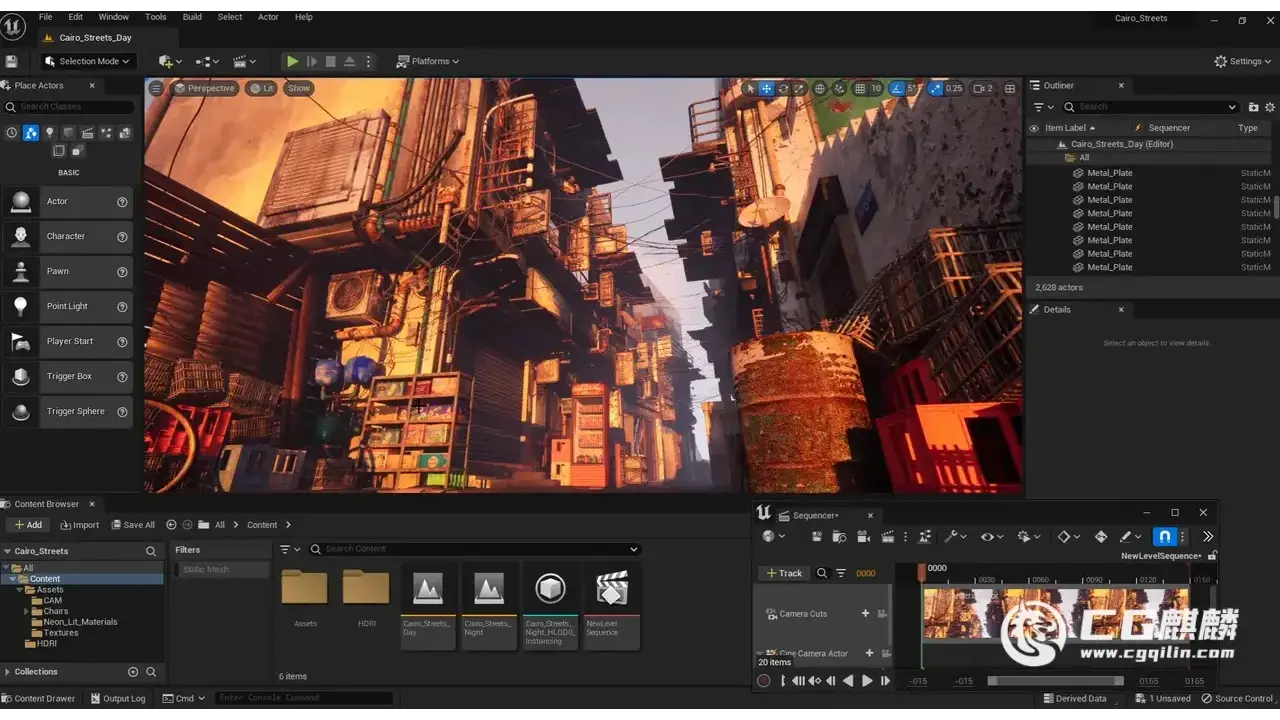Viewport: 1280px width, 720px height.
Task: Expand the Platforms dropdown menu
Action: click(428, 61)
